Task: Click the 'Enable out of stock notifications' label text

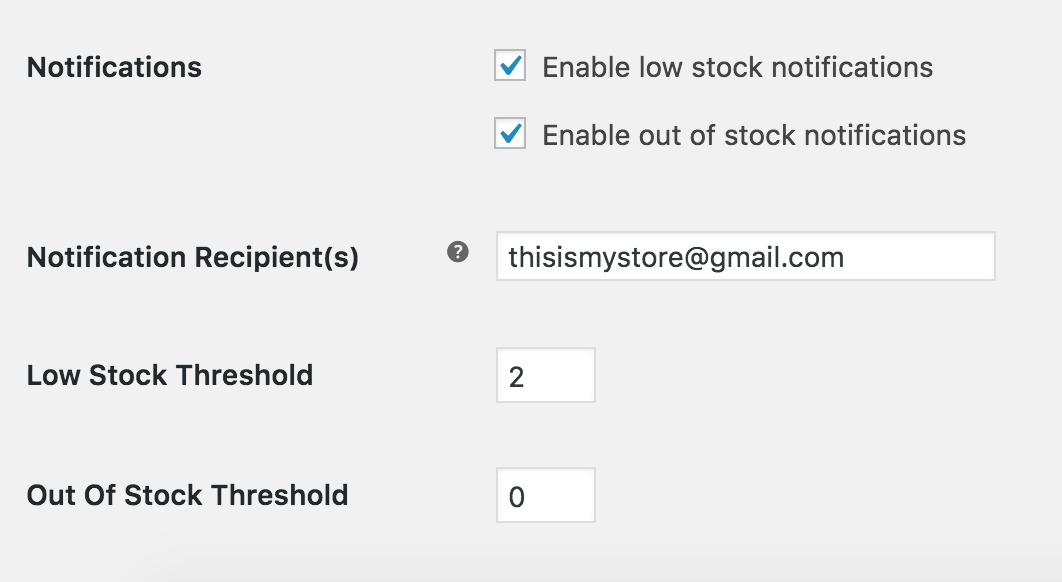Action: click(x=754, y=135)
